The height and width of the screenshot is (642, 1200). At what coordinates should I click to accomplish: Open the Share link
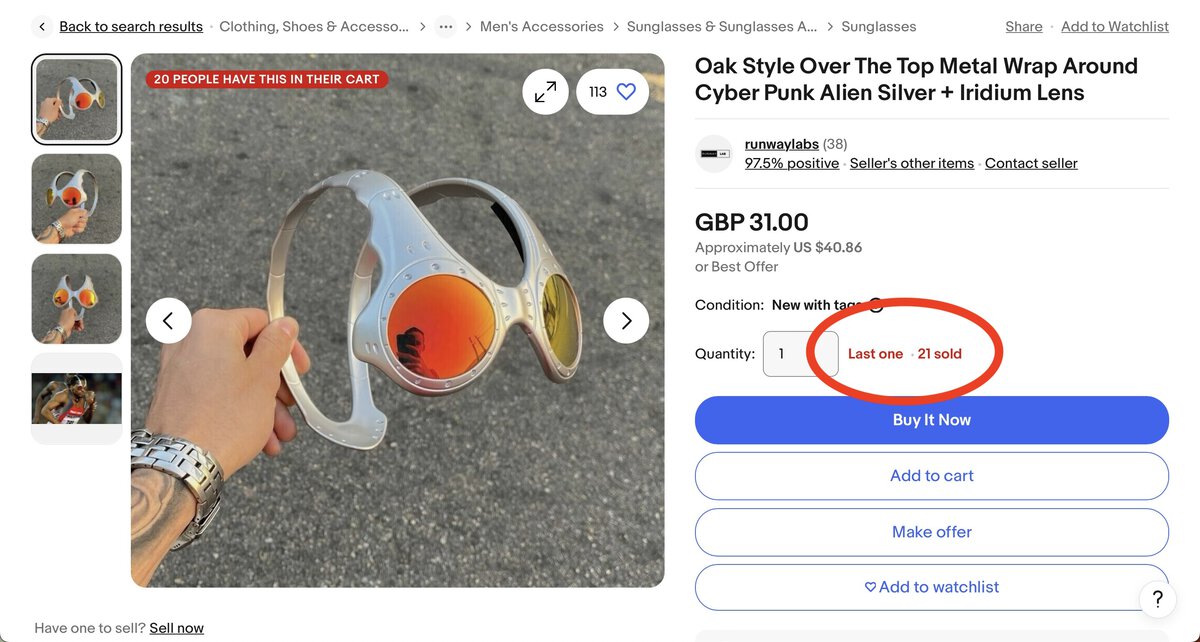click(1023, 26)
